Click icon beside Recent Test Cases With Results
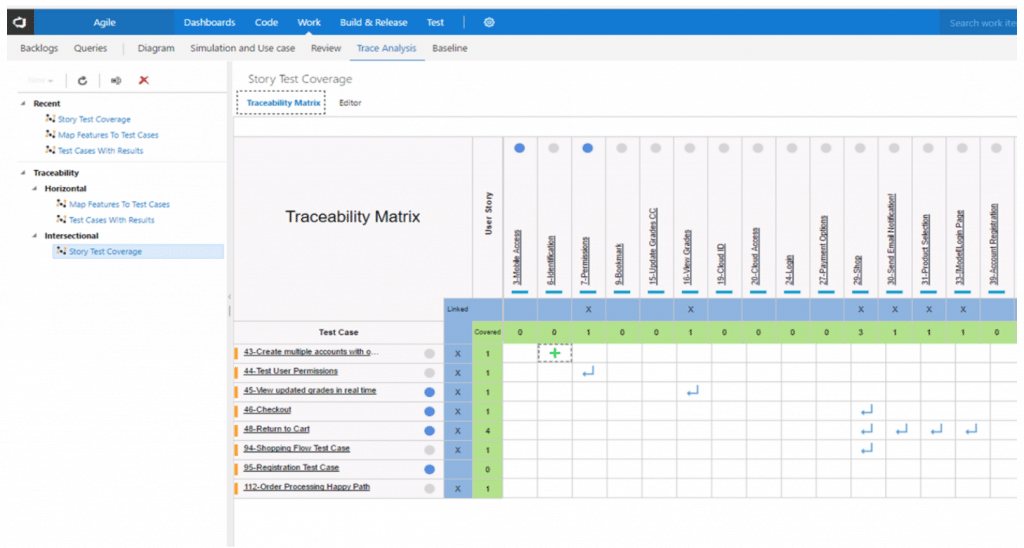The height and width of the screenshot is (548, 1024). [x=50, y=150]
